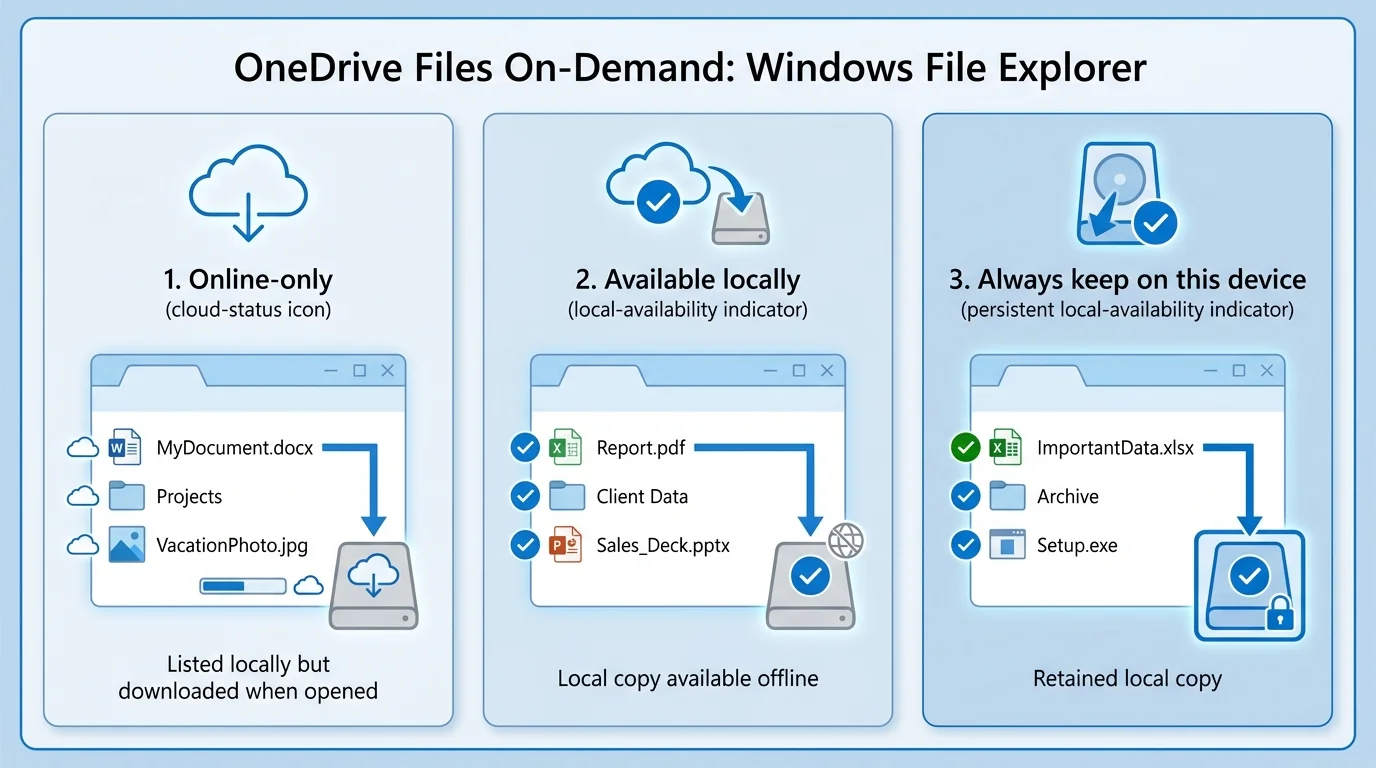The image size is (1376, 768).
Task: Click the PowerPoint icon for Sales_Deck.pptx
Action: pos(566,545)
